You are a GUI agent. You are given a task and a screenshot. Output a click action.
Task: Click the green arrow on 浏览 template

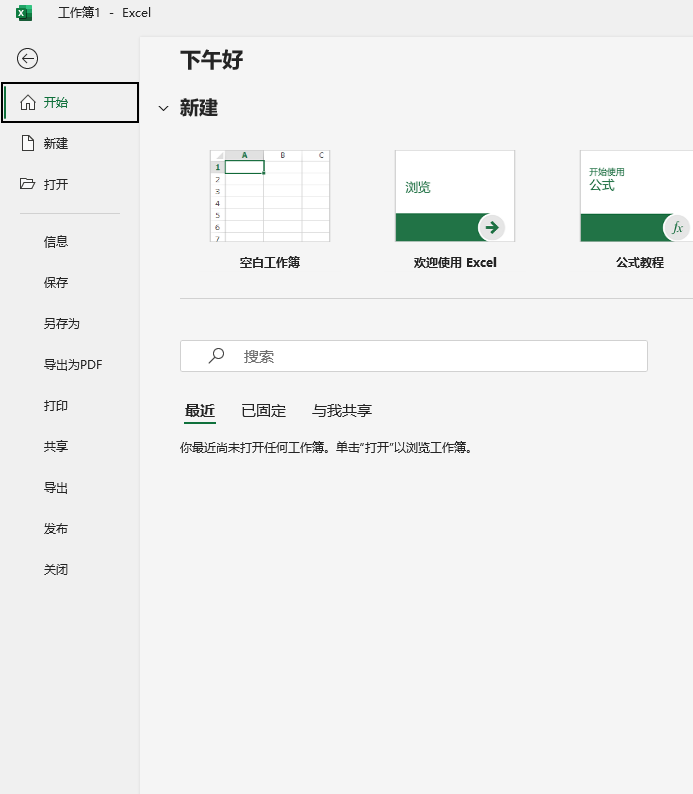pyautogui.click(x=491, y=227)
